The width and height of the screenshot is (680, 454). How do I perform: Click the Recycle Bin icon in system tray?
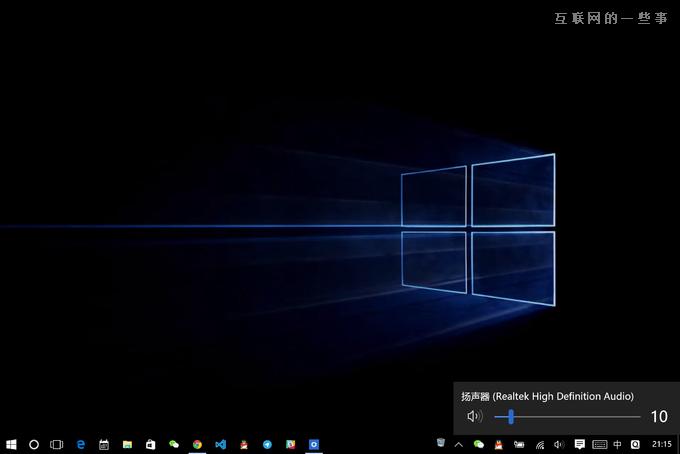[441, 442]
